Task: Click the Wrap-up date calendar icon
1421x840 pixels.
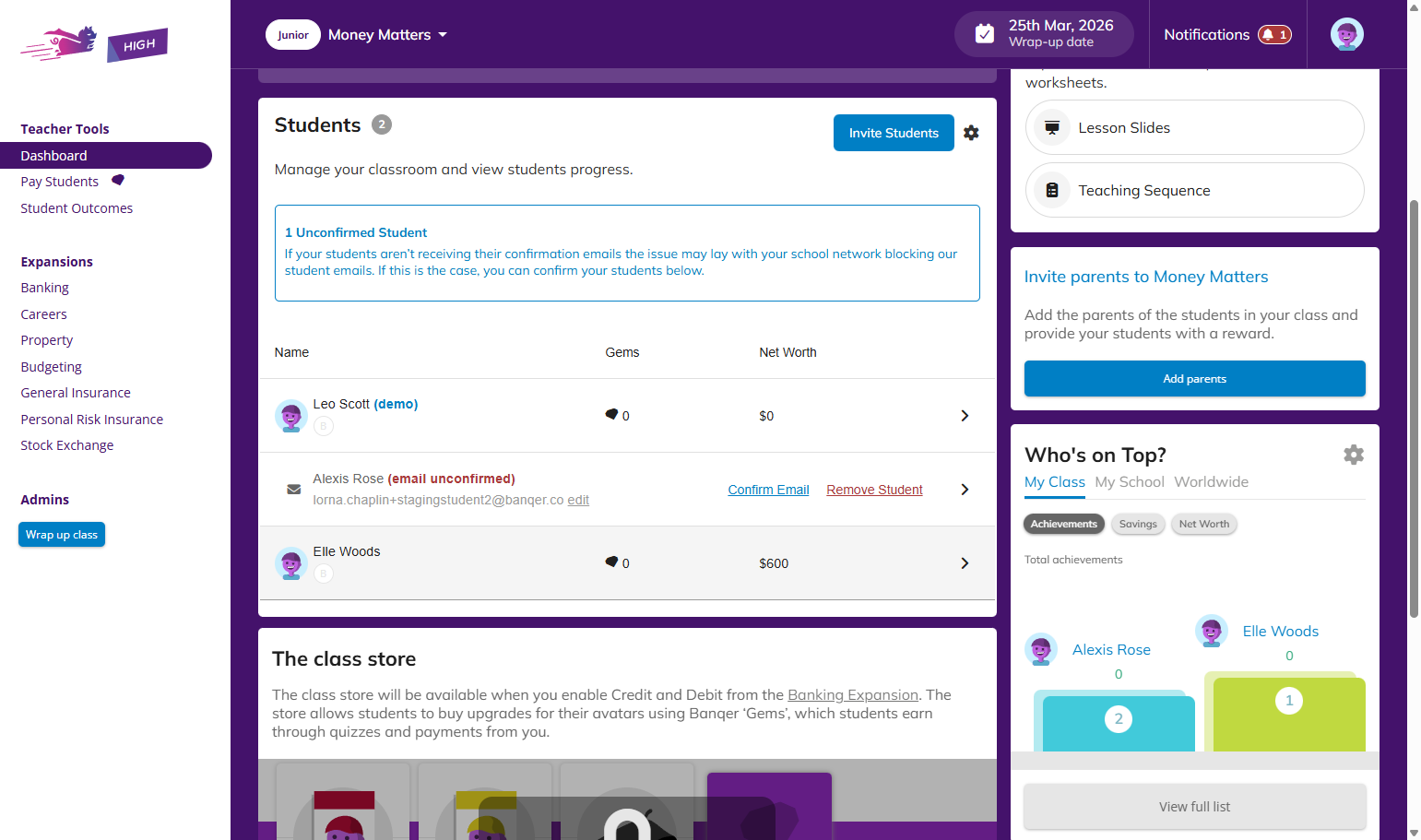Action: click(985, 34)
